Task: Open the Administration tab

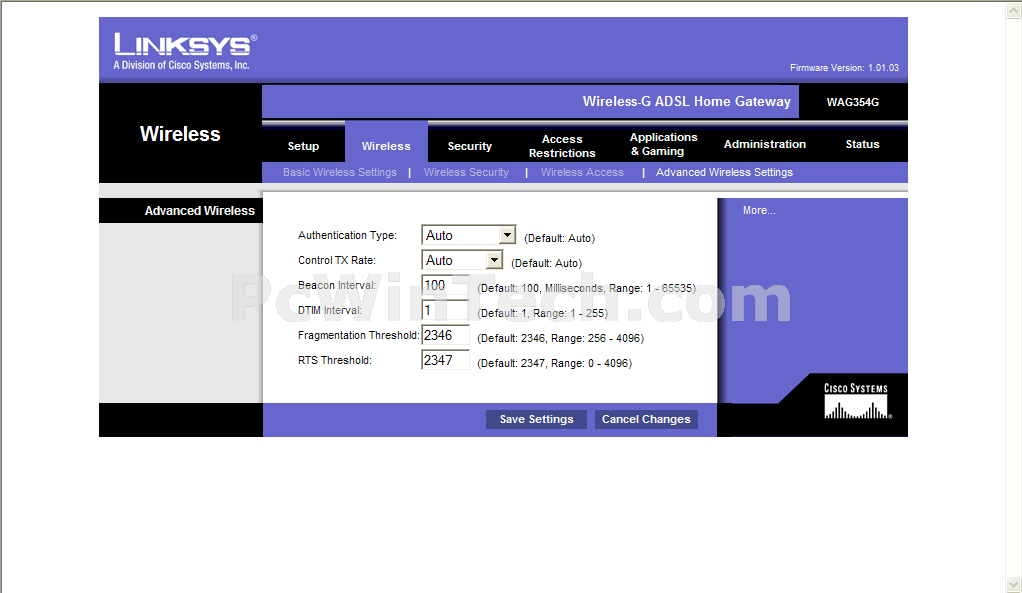Action: tap(765, 144)
